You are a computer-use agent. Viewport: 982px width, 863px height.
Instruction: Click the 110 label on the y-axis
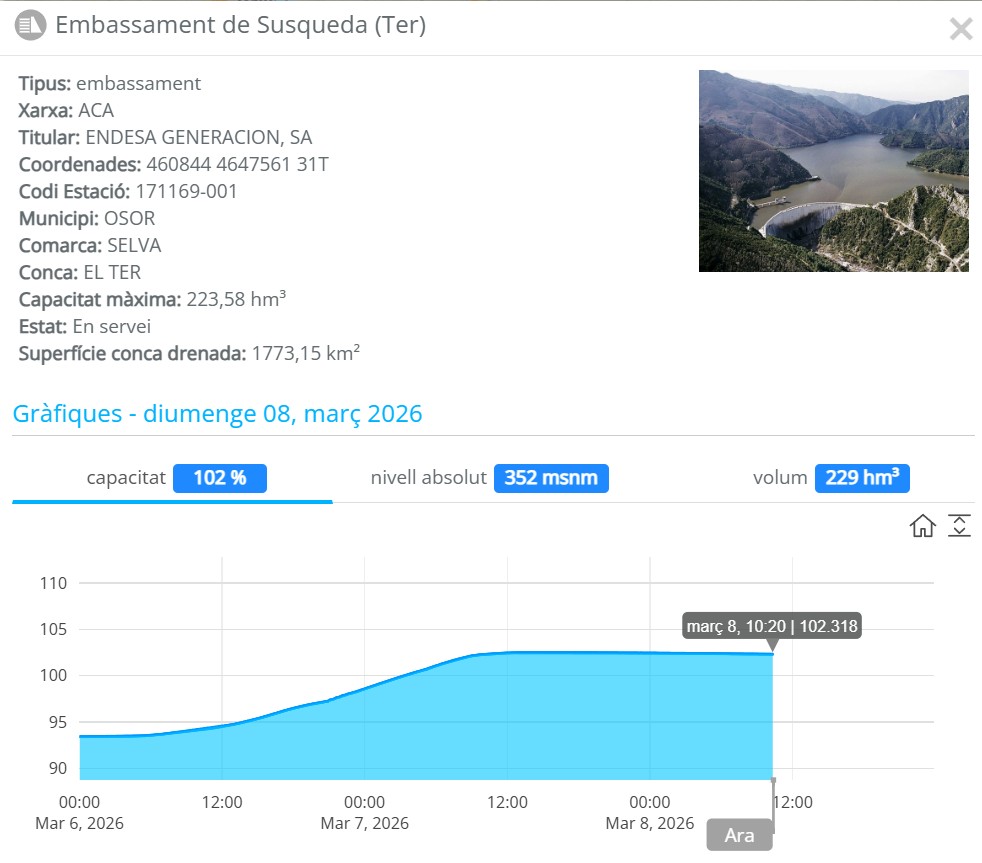[x=53, y=583]
